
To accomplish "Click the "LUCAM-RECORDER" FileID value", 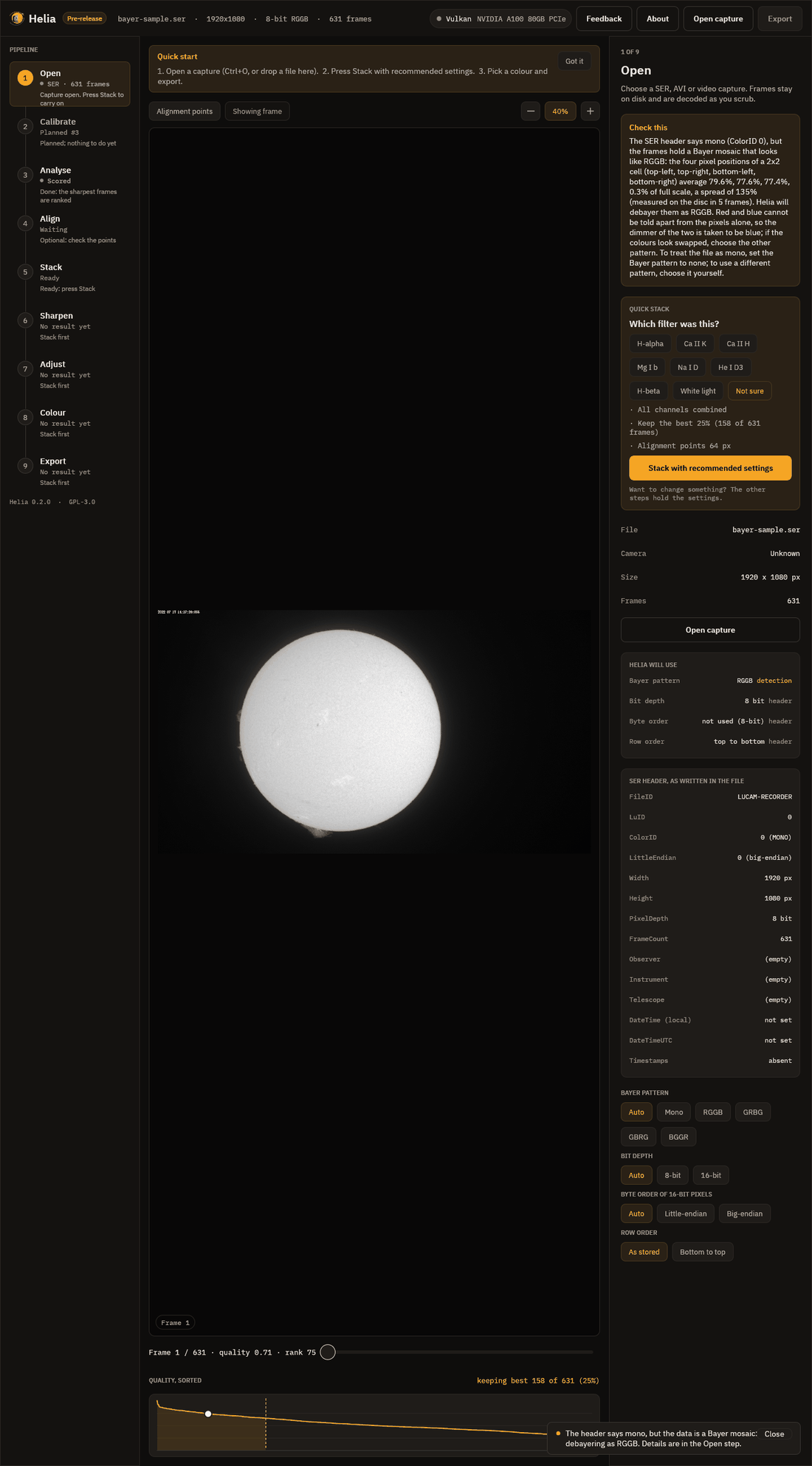I will [x=765, y=797].
